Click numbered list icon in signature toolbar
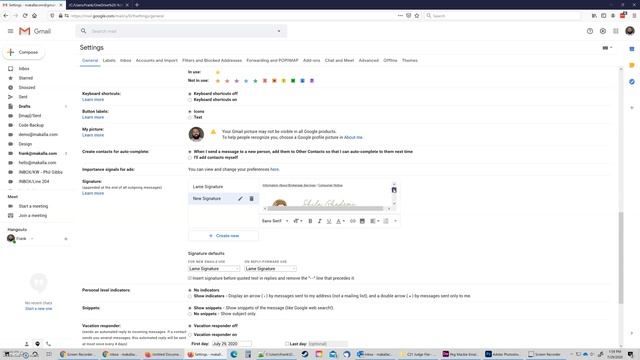 point(386,221)
